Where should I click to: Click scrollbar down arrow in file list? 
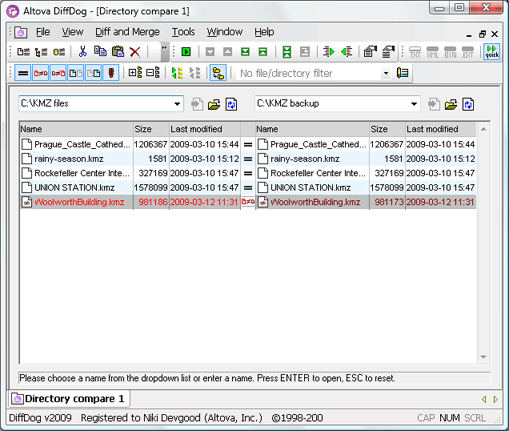[x=483, y=357]
